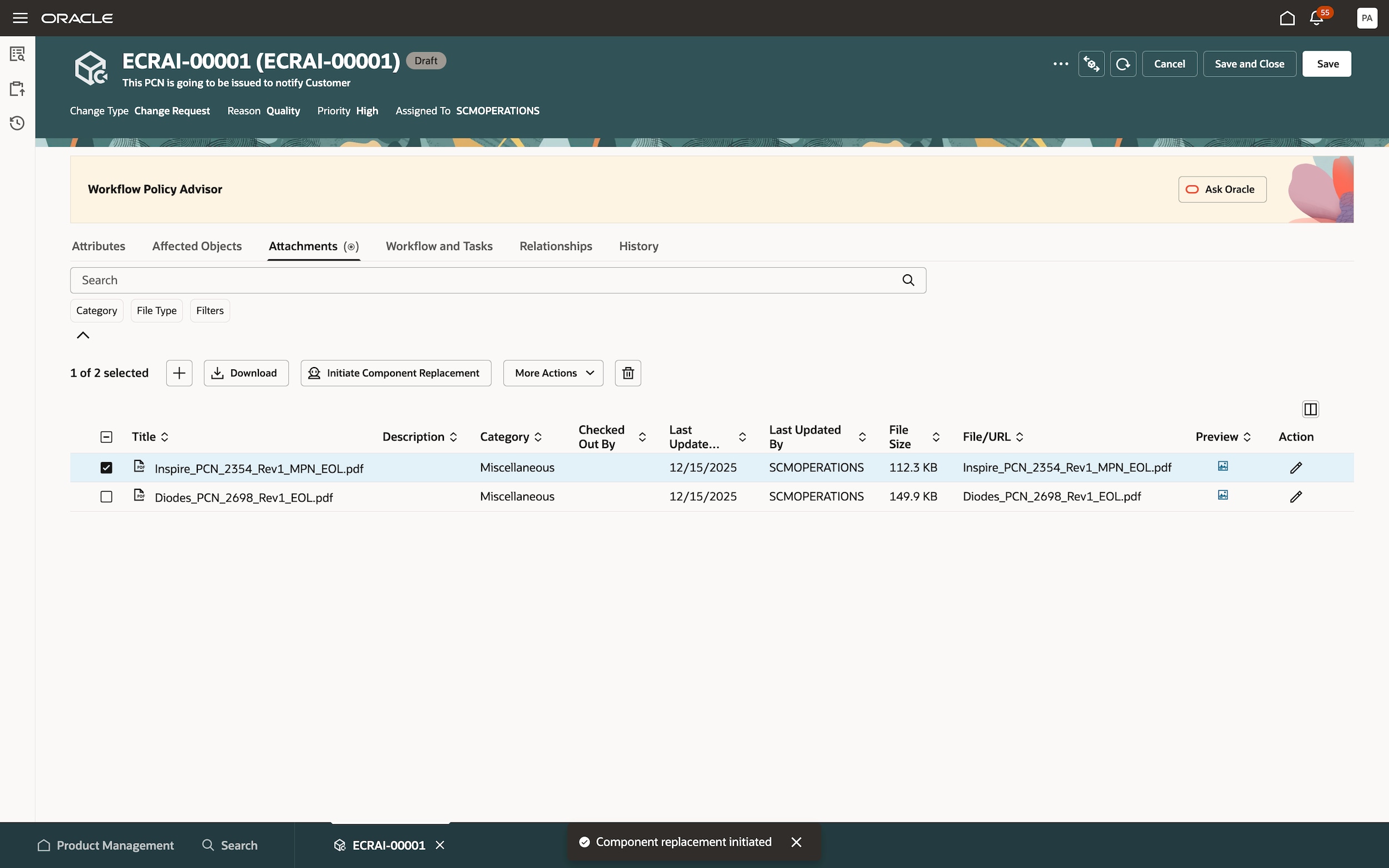The height and width of the screenshot is (868, 1389).
Task: Collapse the filter chips chevron
Action: (83, 335)
